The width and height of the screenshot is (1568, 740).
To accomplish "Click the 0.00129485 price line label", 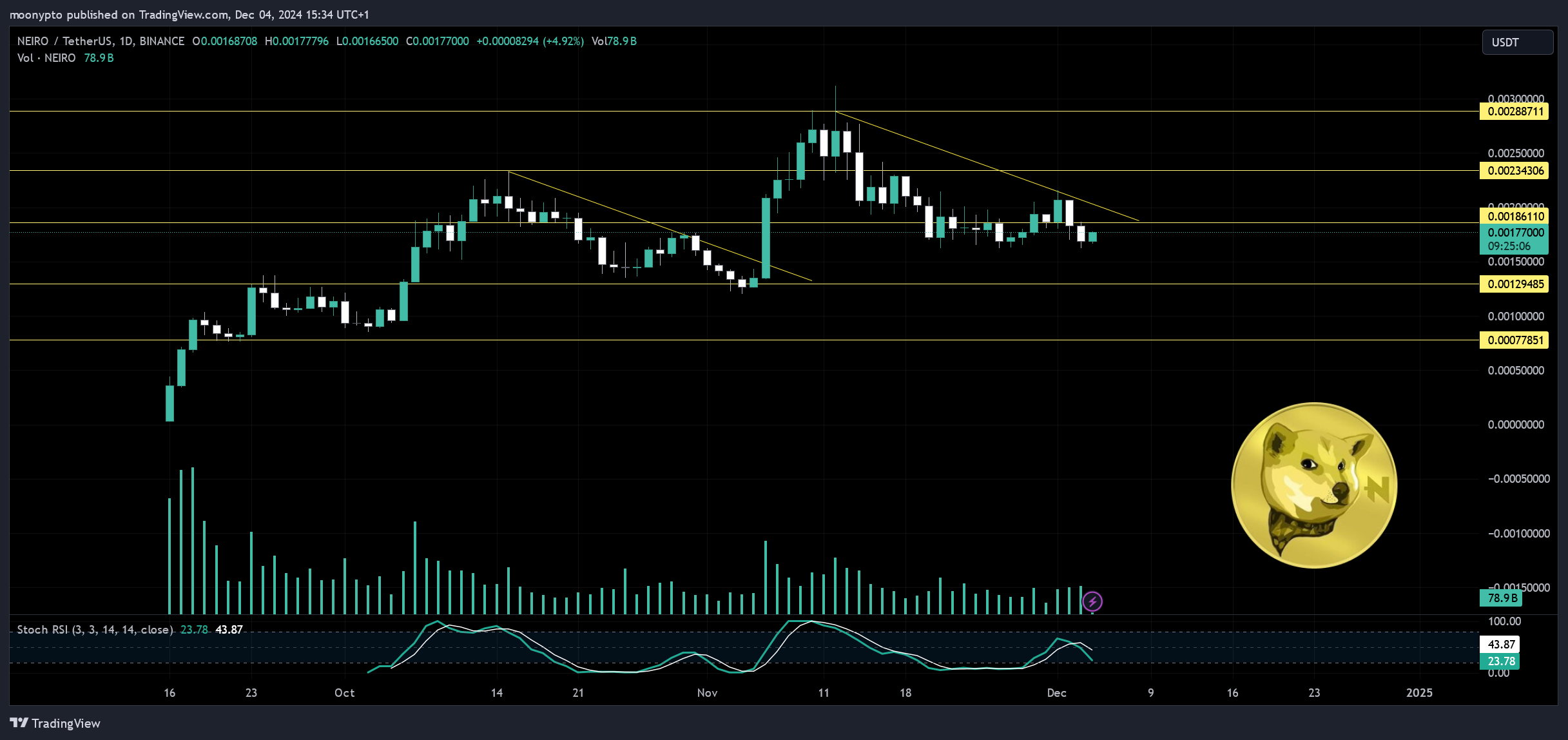I will 1515,284.
